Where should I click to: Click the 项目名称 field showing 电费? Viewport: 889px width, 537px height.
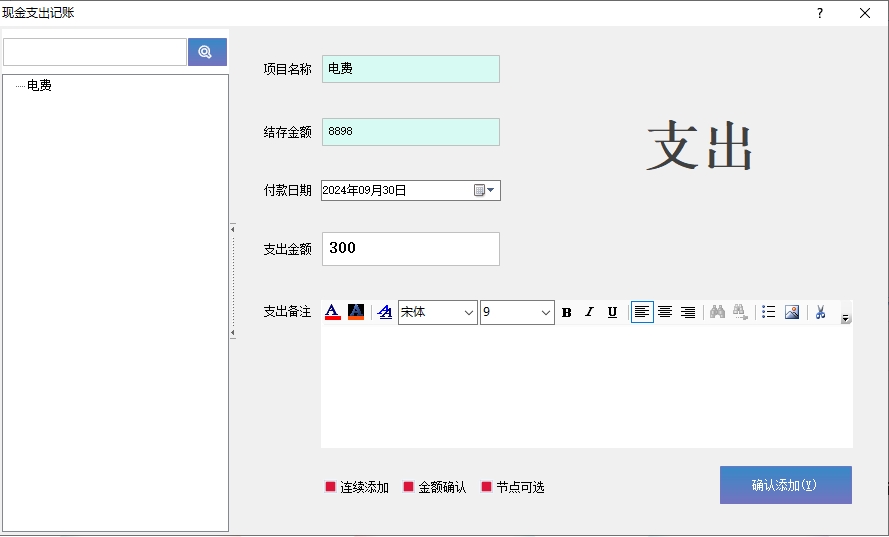coord(410,69)
